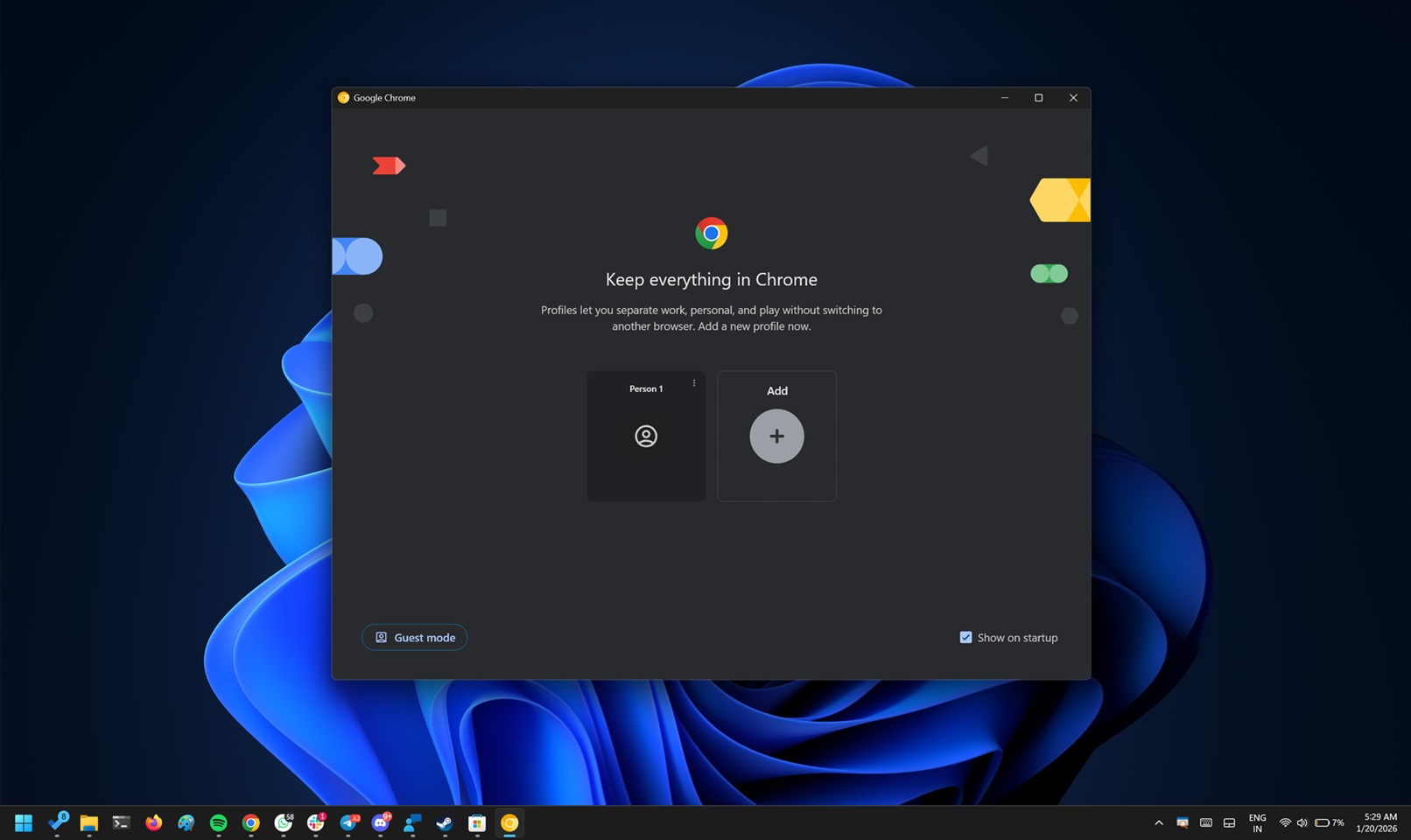Open WhatsApp from the taskbar

click(x=284, y=822)
